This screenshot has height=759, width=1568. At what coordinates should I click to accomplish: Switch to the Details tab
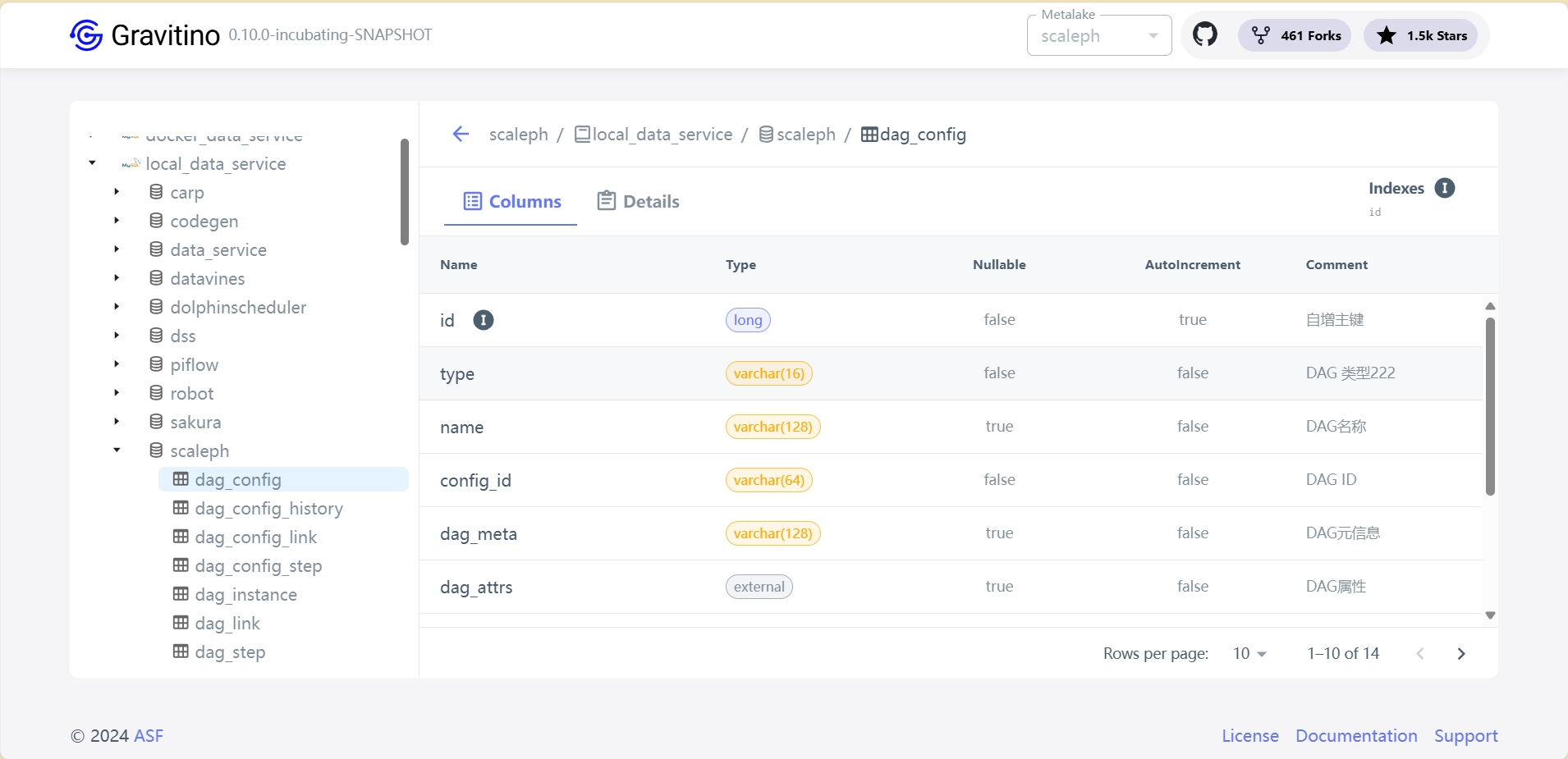pyautogui.click(x=639, y=202)
